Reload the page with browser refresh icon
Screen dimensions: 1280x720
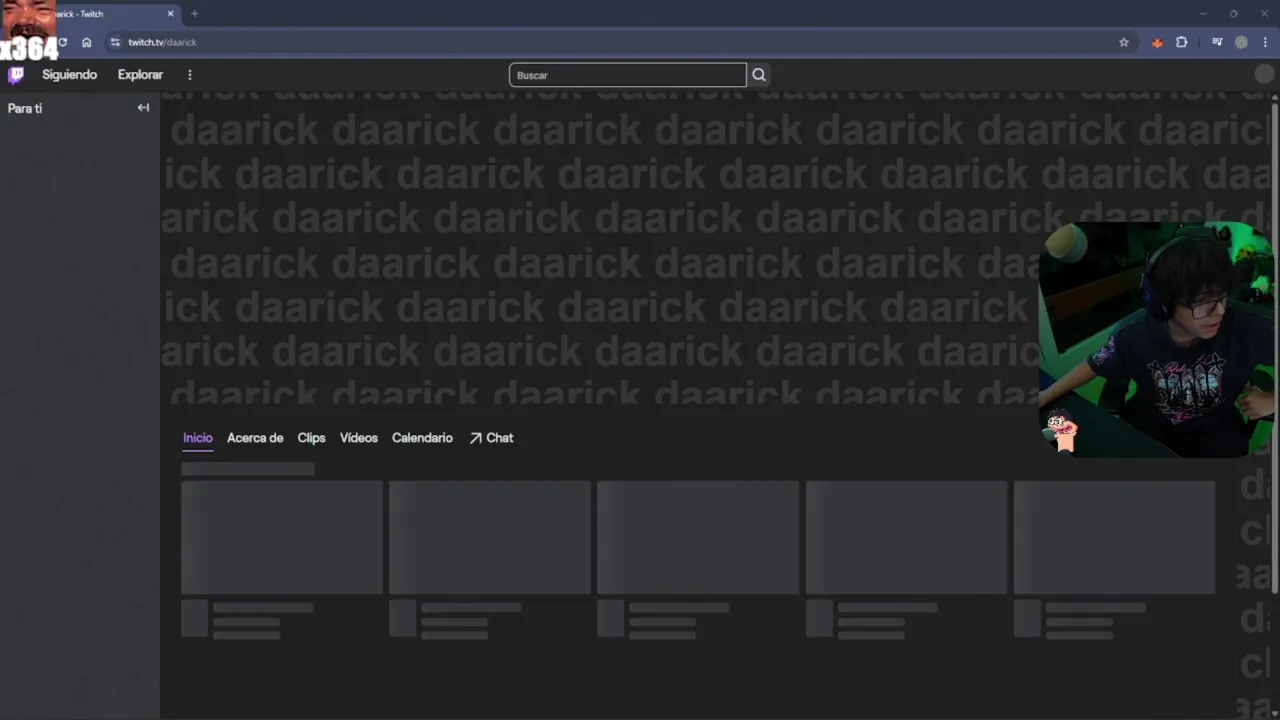pos(62,42)
